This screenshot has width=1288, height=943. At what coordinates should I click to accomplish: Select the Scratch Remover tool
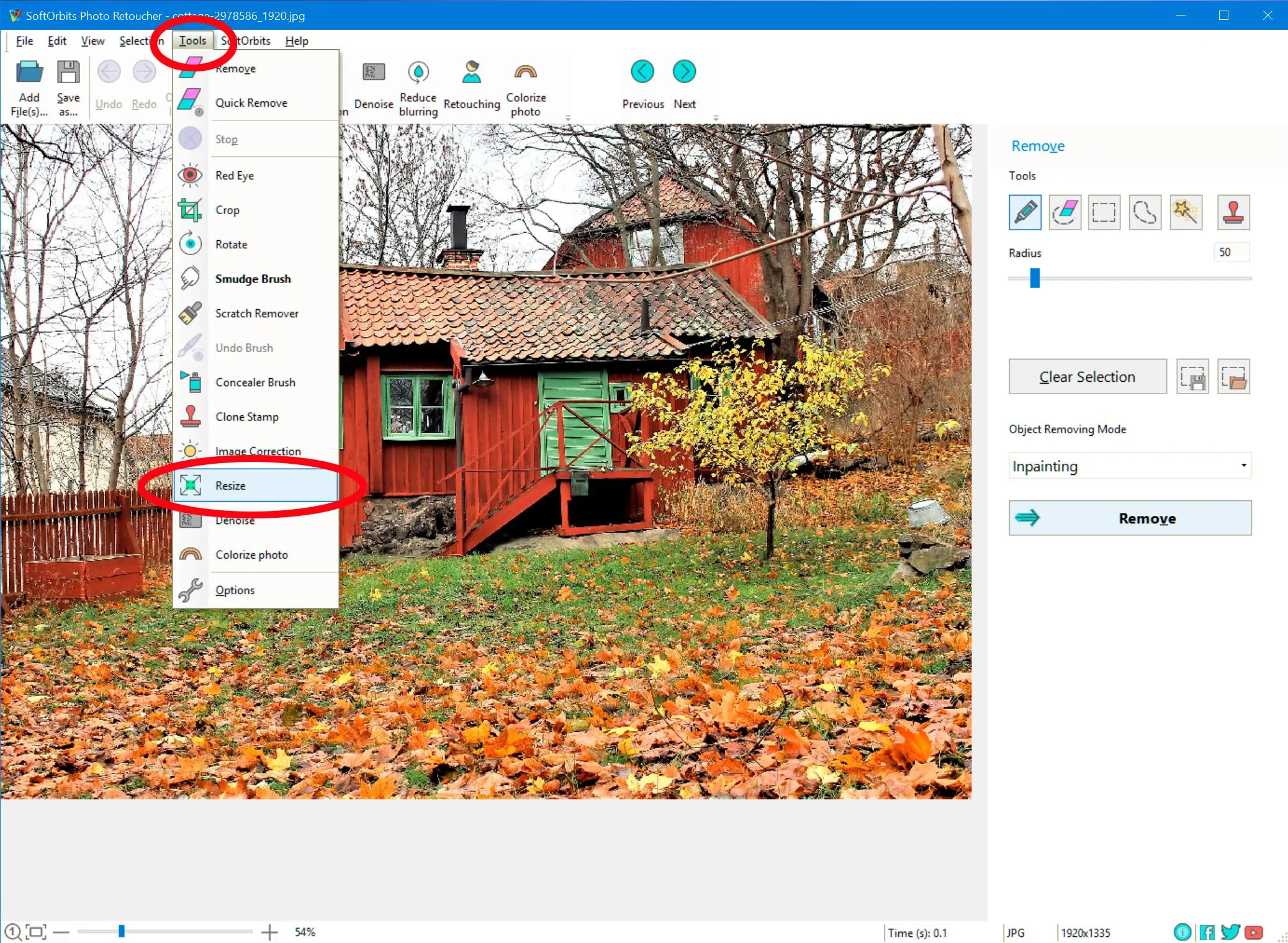coord(256,313)
